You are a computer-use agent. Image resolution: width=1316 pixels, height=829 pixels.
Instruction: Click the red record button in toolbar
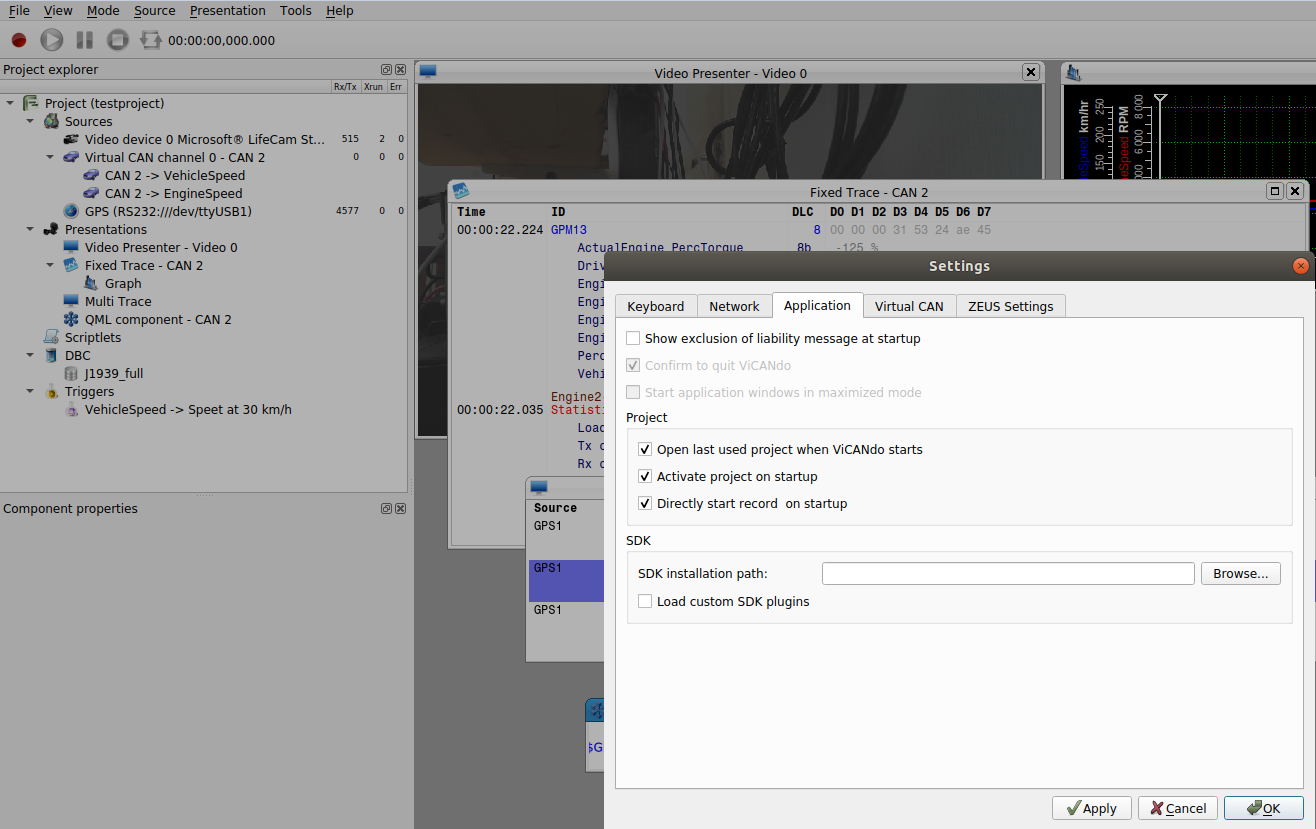19,40
